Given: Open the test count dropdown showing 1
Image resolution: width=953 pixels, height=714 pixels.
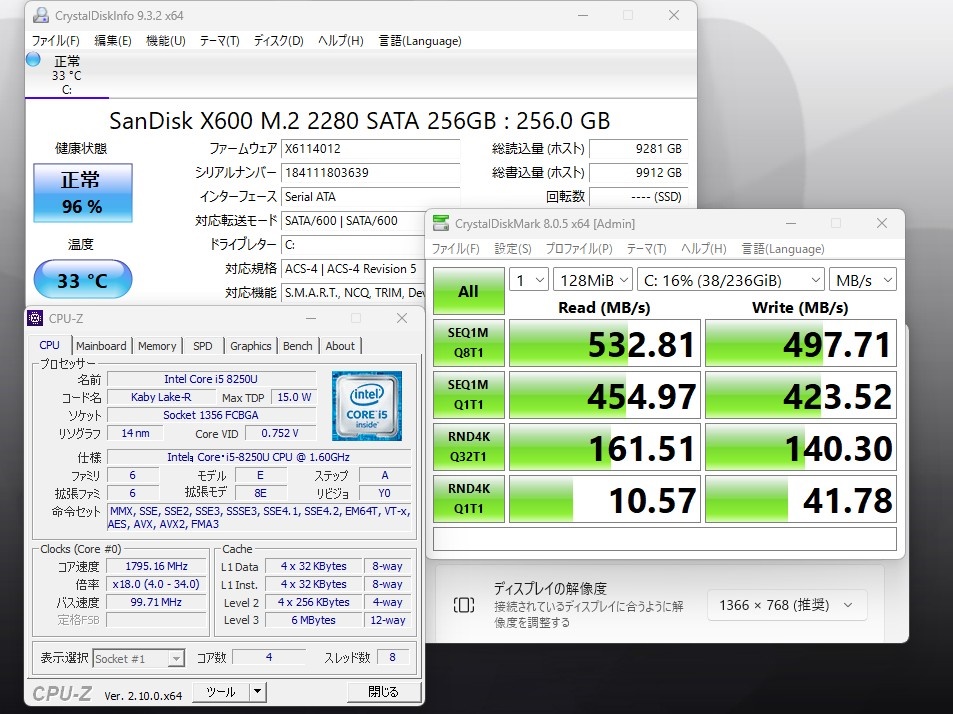Looking at the screenshot, I should 529,280.
